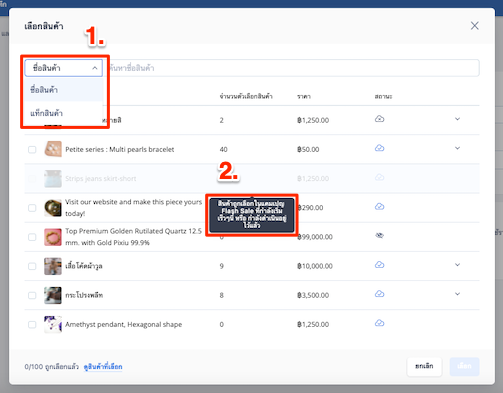This screenshot has width=503, height=393.
Task: Click cloud status icon in ฿1,250.00 first row
Action: pos(379,119)
